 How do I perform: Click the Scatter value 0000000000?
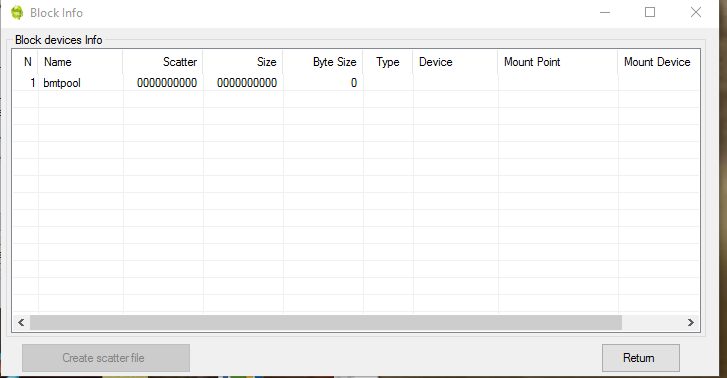click(167, 83)
